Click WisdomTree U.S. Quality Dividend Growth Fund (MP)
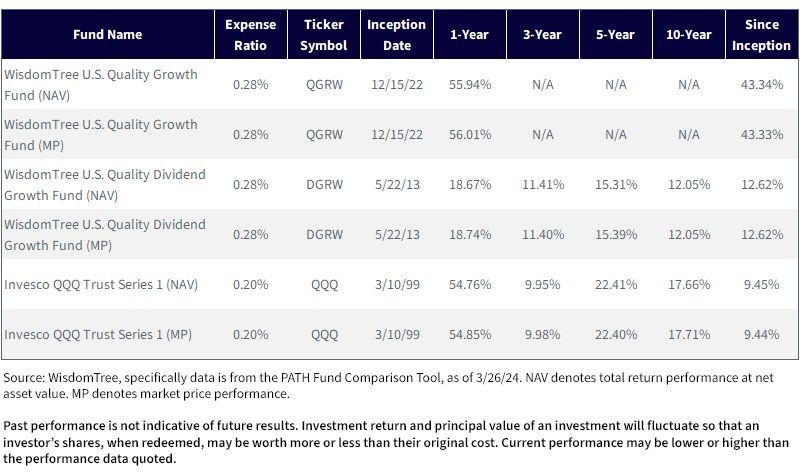Screen dimensions: 800x475 pos(105,235)
